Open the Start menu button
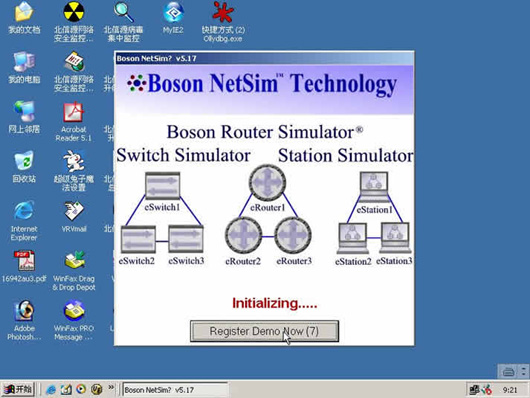The width and height of the screenshot is (530, 398). (18, 390)
